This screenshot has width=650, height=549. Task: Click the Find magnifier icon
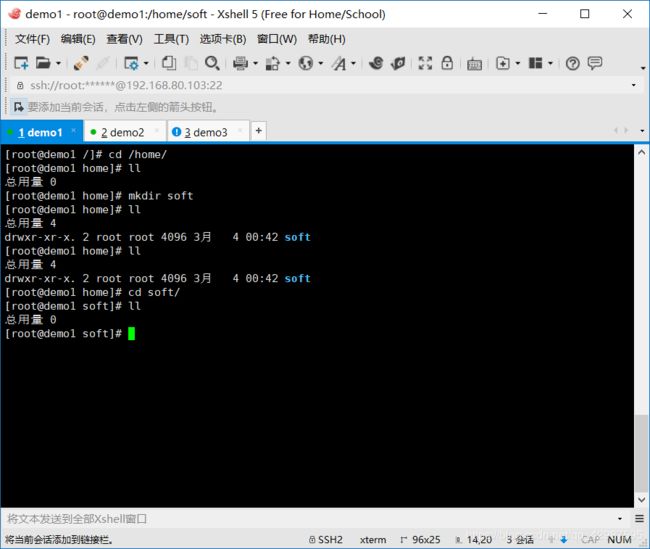212,63
